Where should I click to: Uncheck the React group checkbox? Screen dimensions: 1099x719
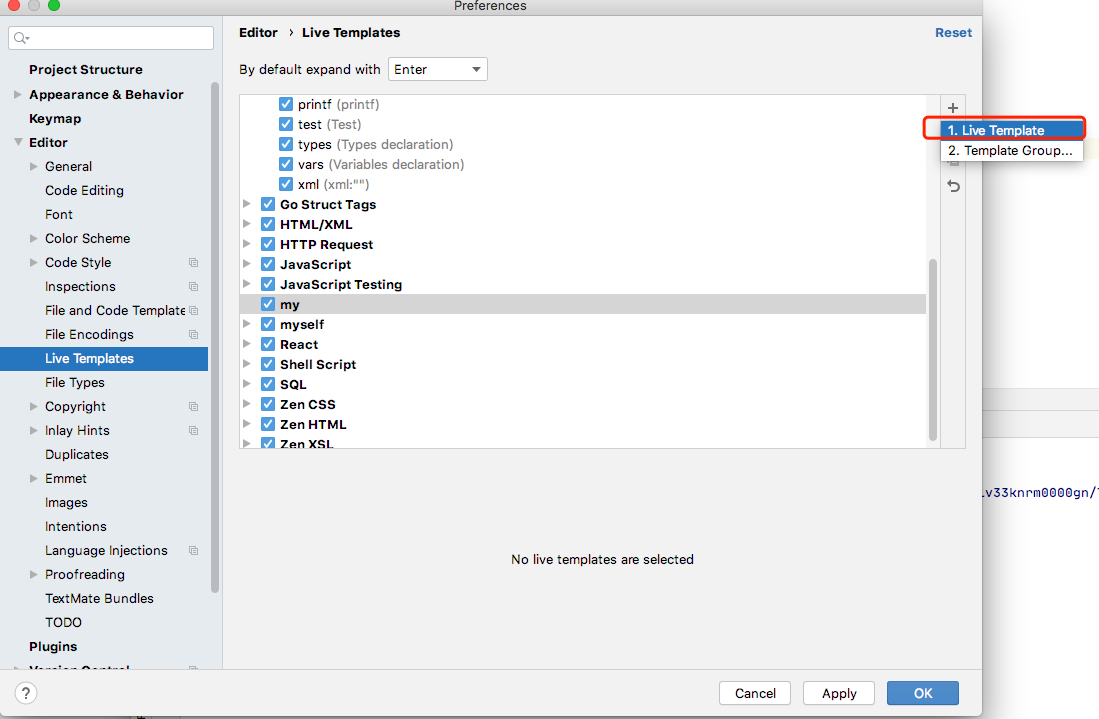point(268,344)
